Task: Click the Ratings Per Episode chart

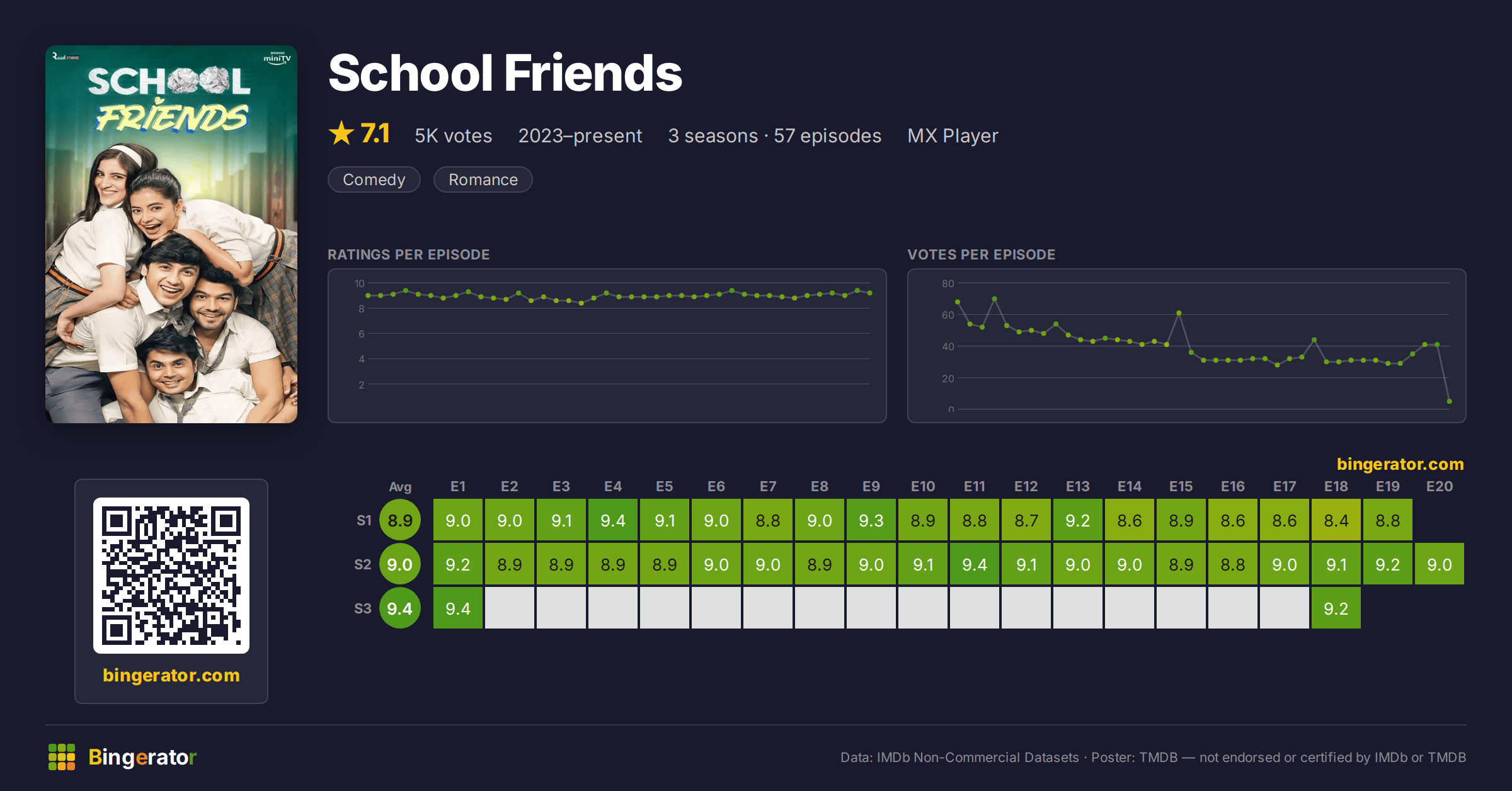Action: pos(607,346)
